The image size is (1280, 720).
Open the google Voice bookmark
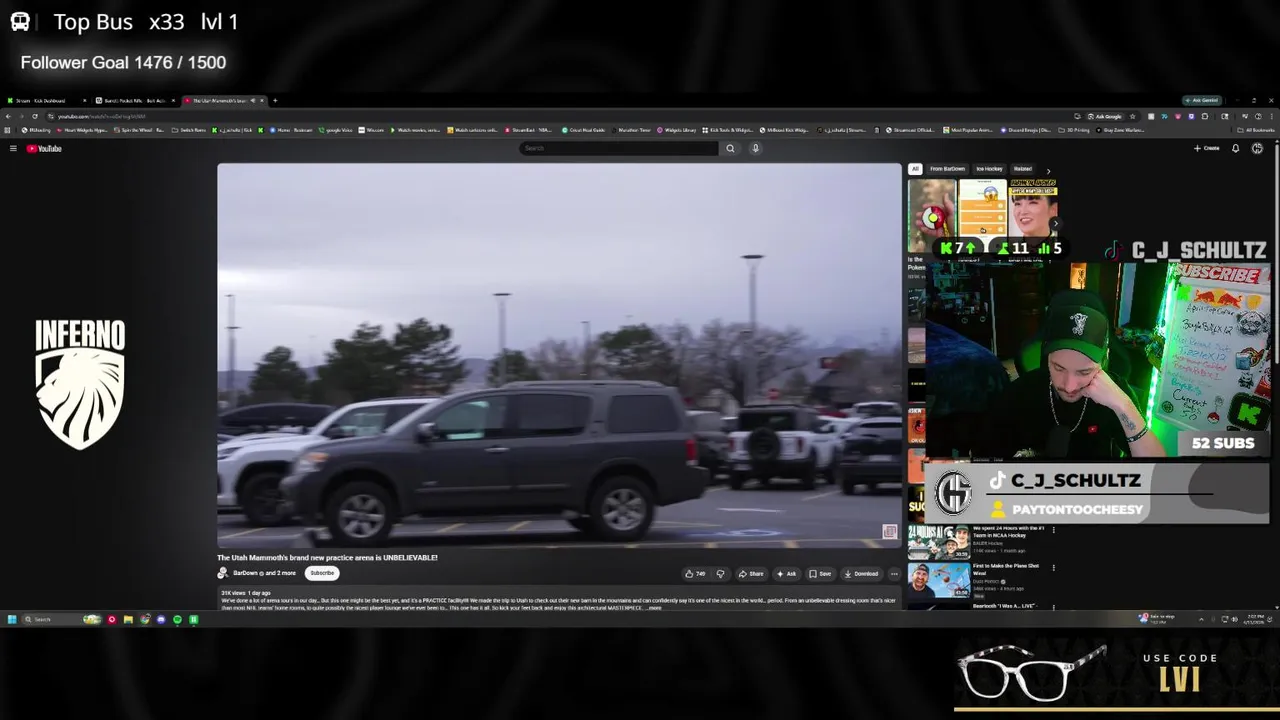click(x=334, y=130)
